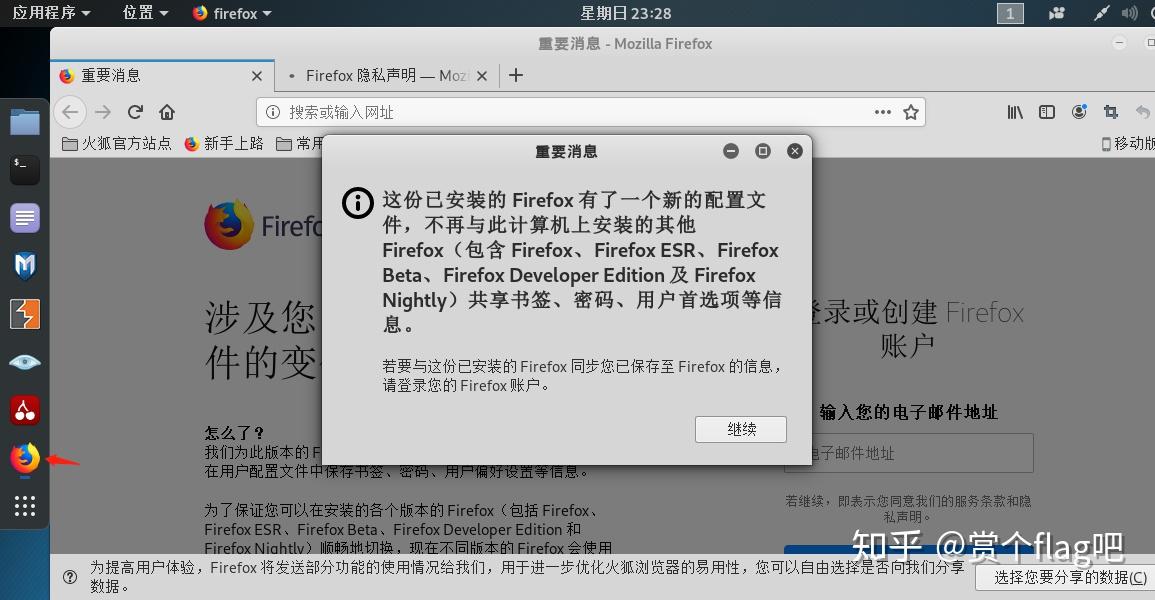The height and width of the screenshot is (600, 1155).
Task: Open mobile bookmarks 移动版 item
Action: pos(1128,144)
